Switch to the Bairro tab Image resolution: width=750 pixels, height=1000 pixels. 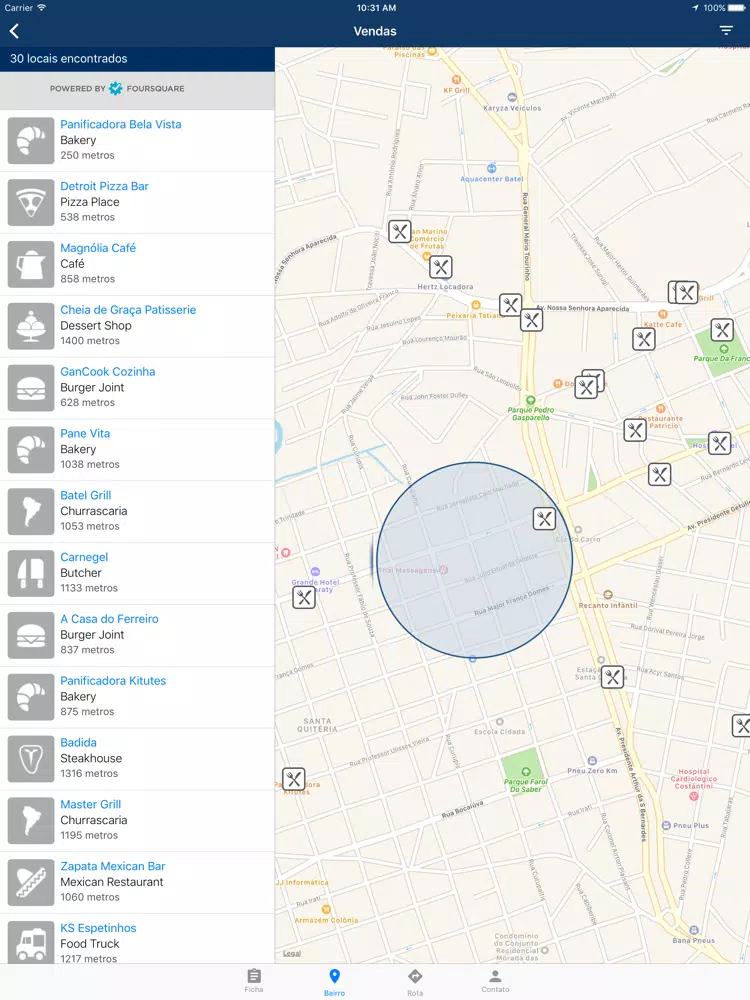pyautogui.click(x=334, y=982)
